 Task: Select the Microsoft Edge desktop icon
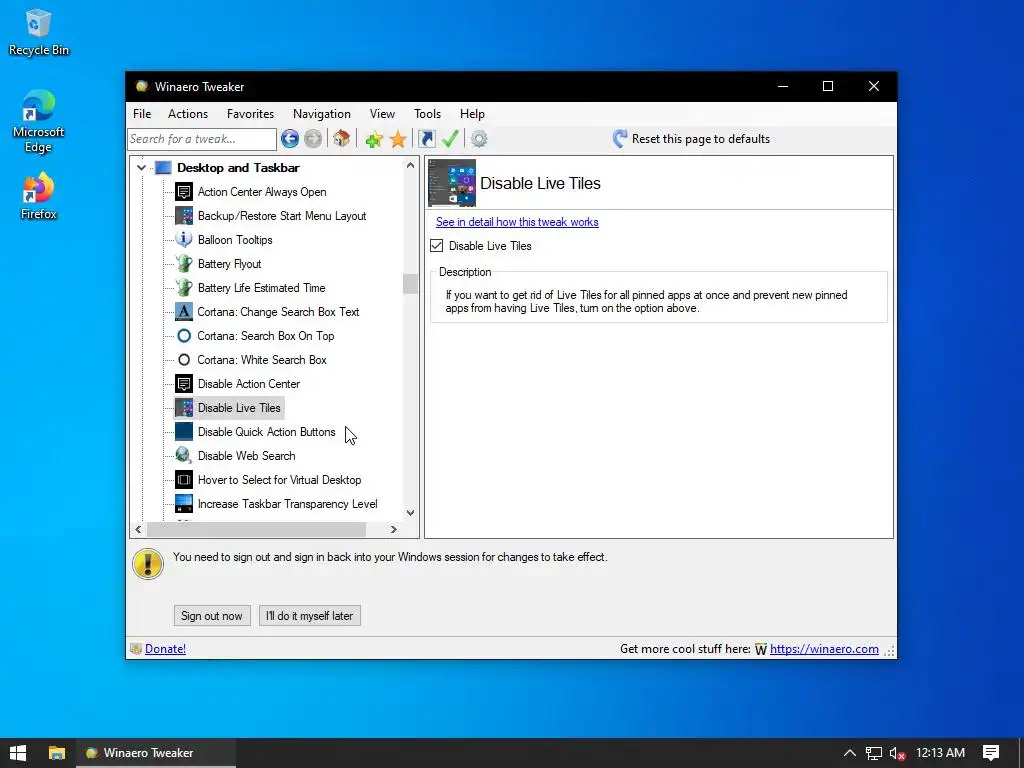point(38,121)
